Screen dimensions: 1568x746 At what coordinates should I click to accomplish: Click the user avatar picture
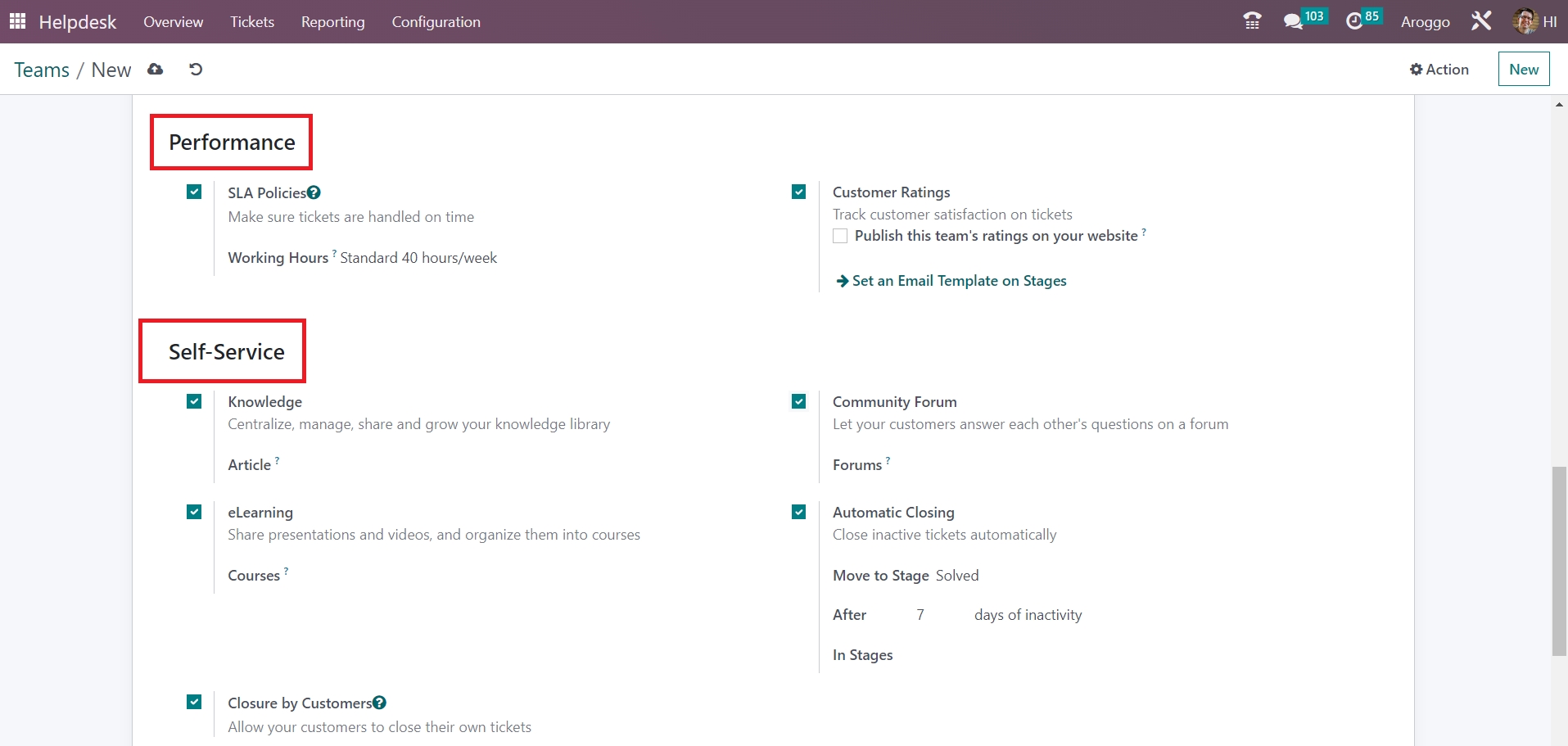[1525, 21]
